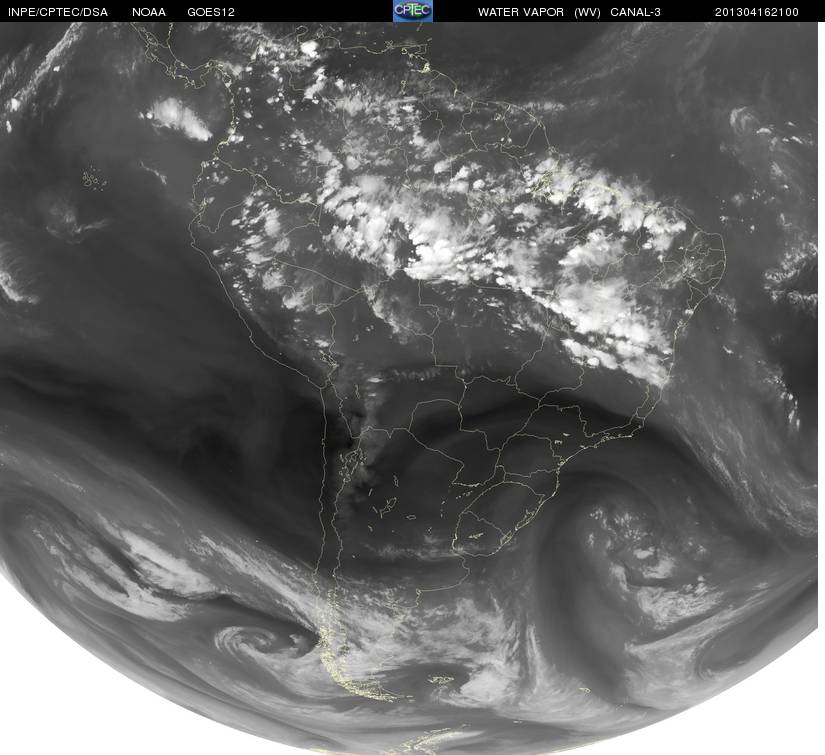Click the NOAA label in the header
This screenshot has height=755, width=825.
click(149, 12)
